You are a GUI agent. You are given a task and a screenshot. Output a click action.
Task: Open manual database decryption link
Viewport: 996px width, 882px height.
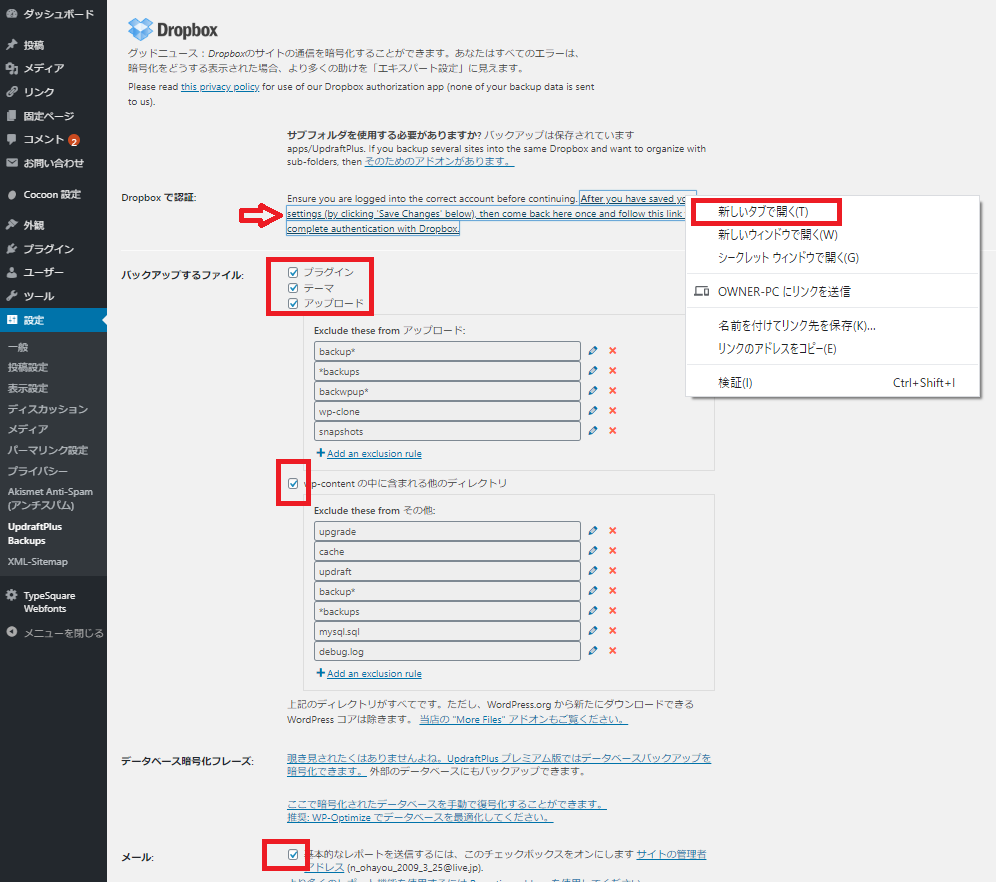[447, 804]
